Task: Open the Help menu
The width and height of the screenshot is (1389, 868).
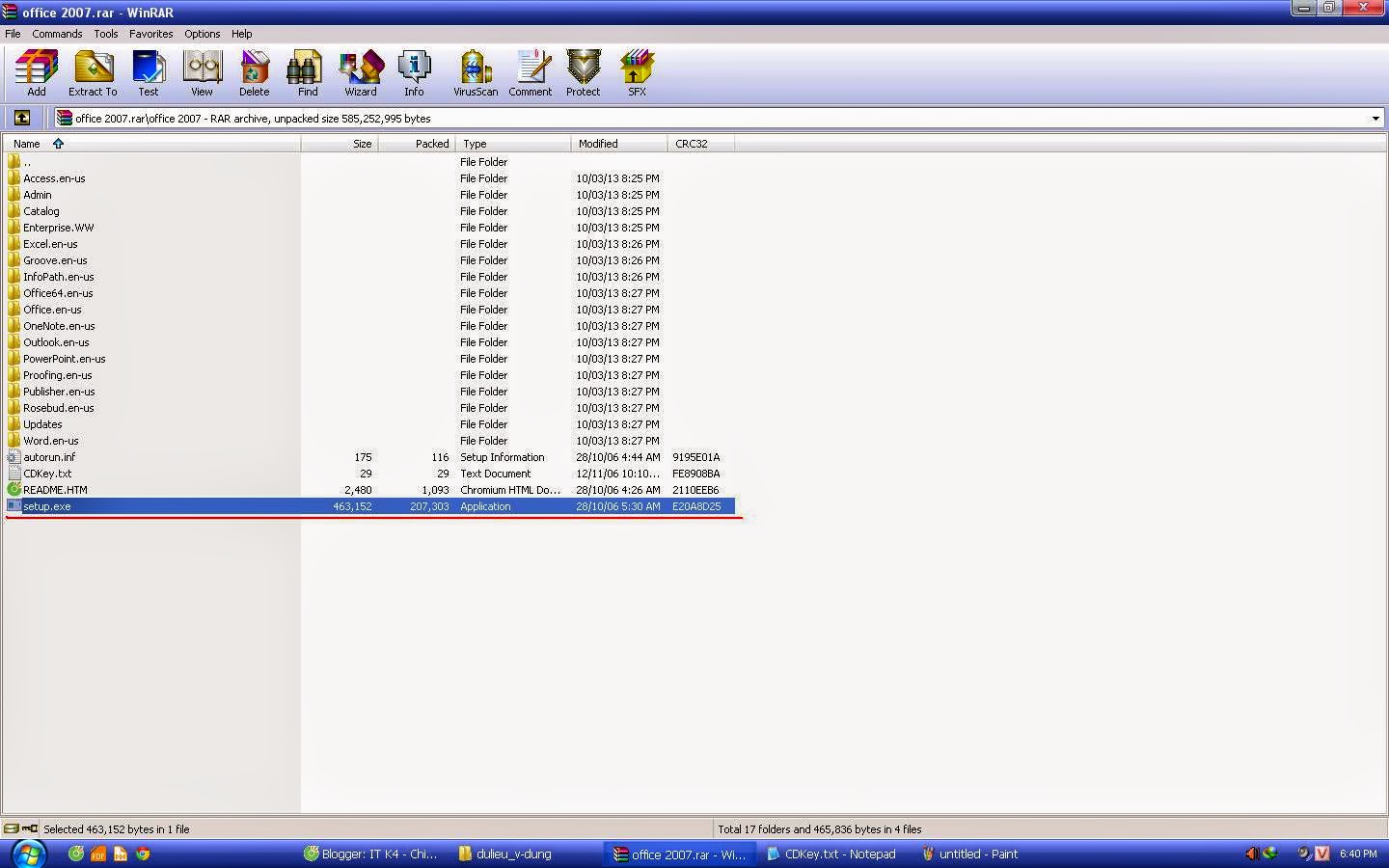Action: click(242, 34)
